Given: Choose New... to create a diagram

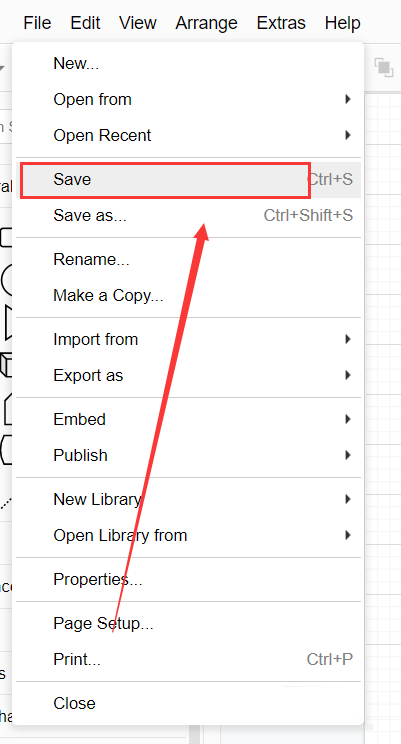Looking at the screenshot, I should point(188,63).
